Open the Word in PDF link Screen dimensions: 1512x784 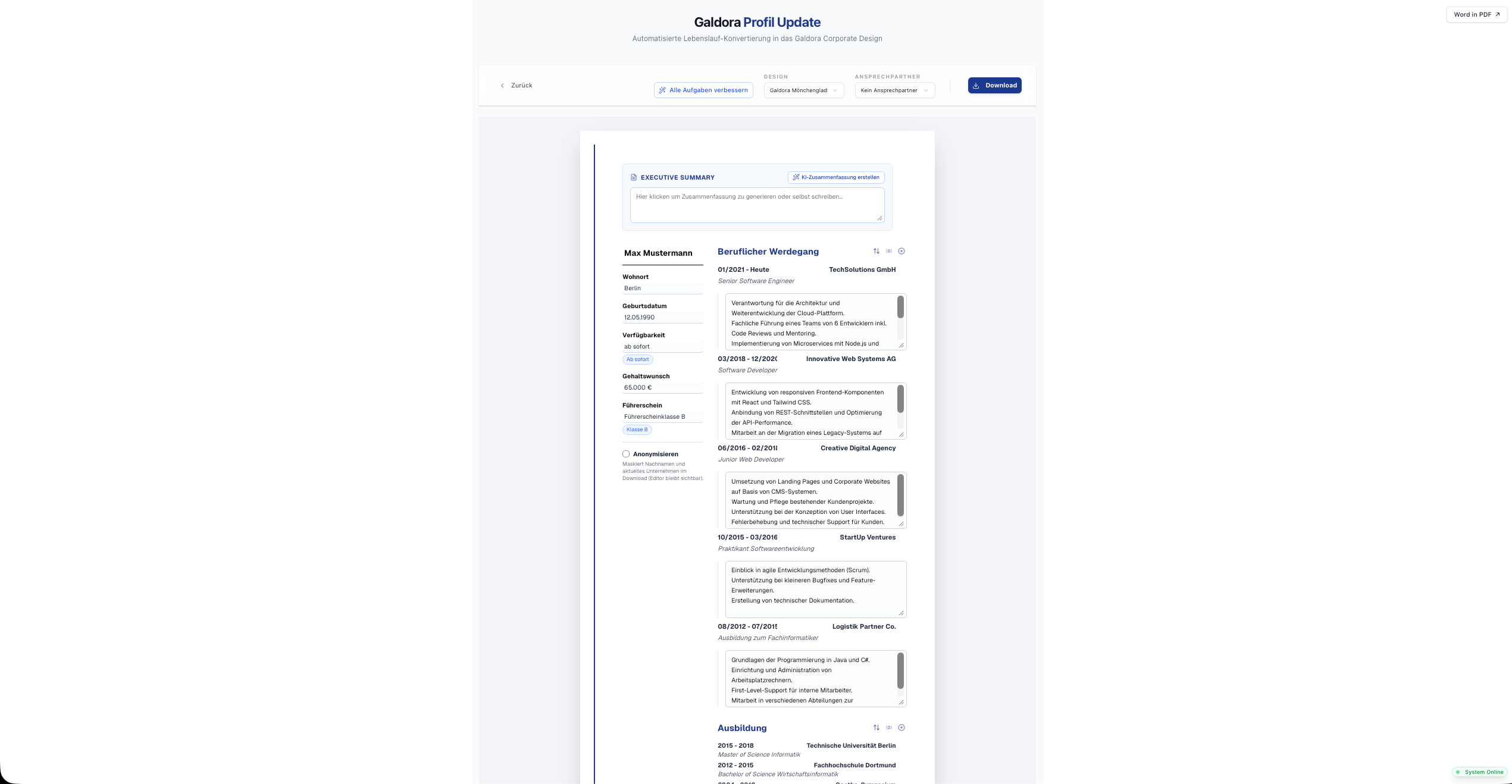coord(1476,14)
